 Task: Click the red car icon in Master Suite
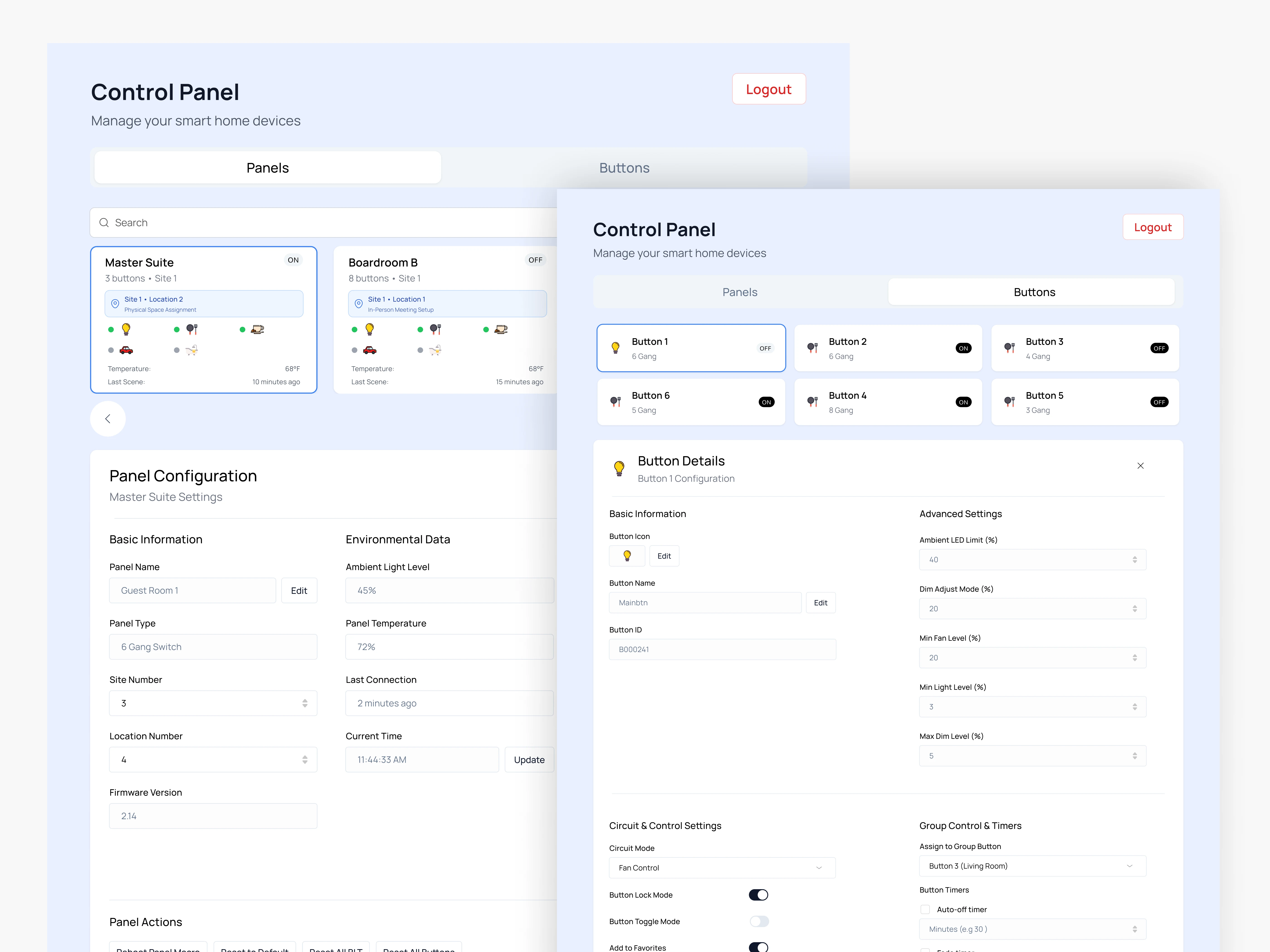click(x=126, y=350)
